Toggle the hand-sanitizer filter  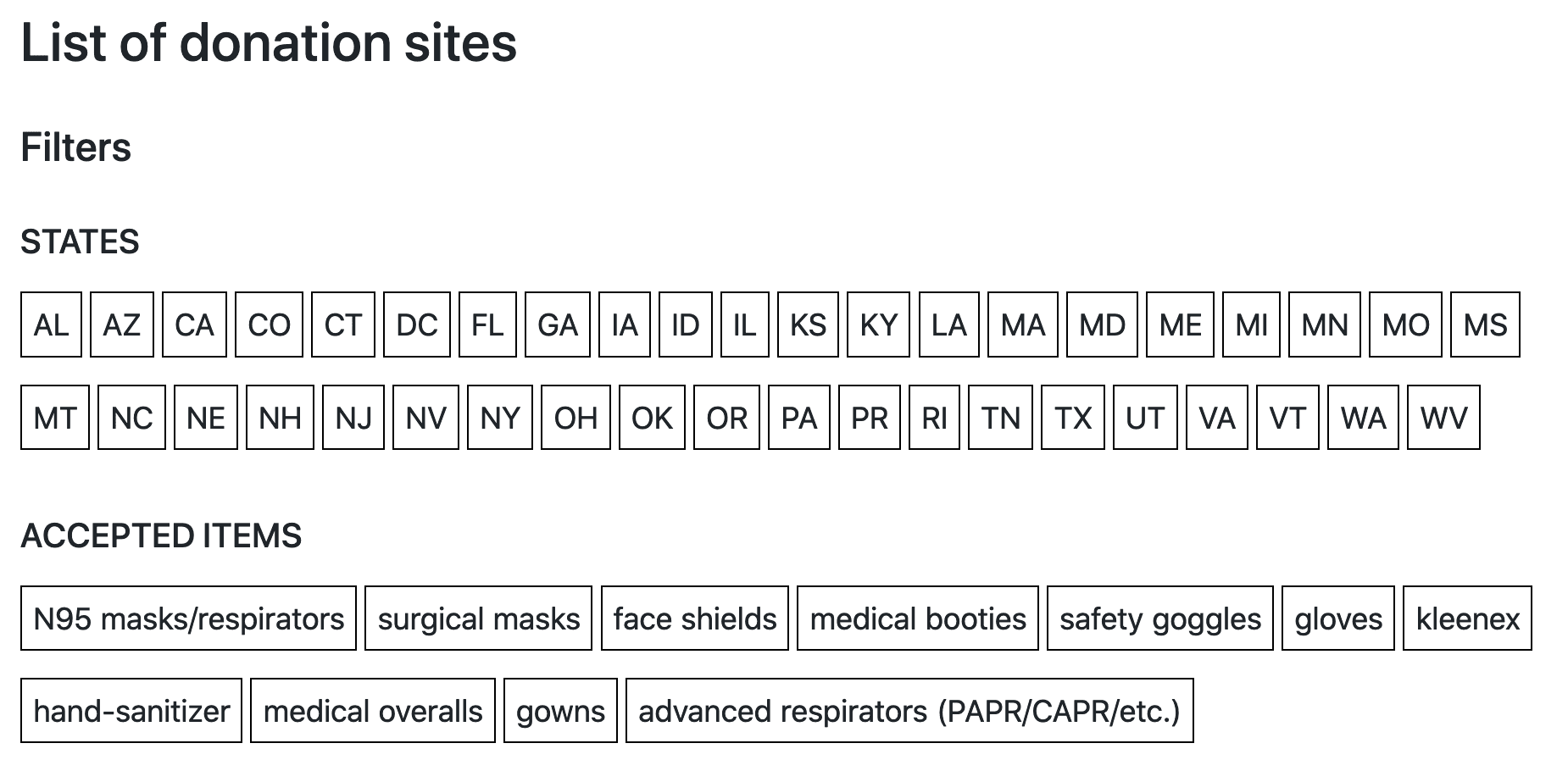pos(131,711)
